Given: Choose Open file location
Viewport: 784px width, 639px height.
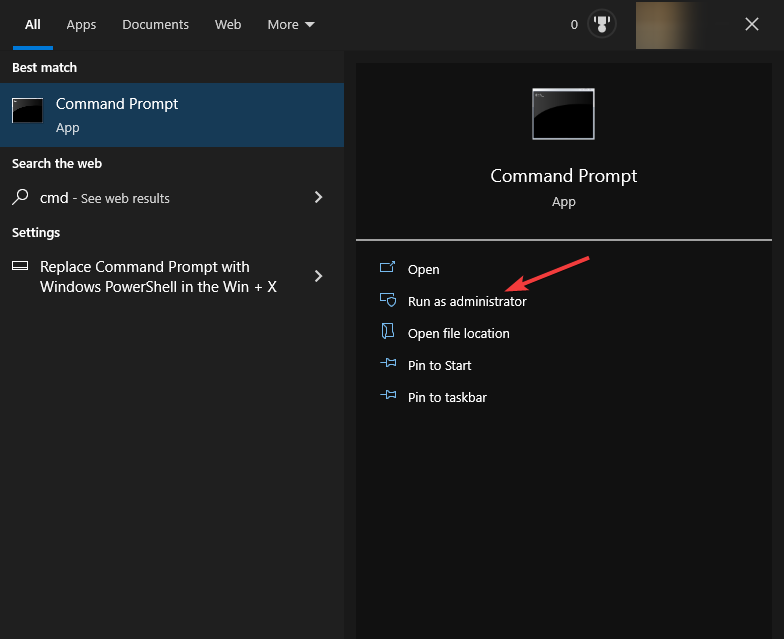Looking at the screenshot, I should point(458,334).
